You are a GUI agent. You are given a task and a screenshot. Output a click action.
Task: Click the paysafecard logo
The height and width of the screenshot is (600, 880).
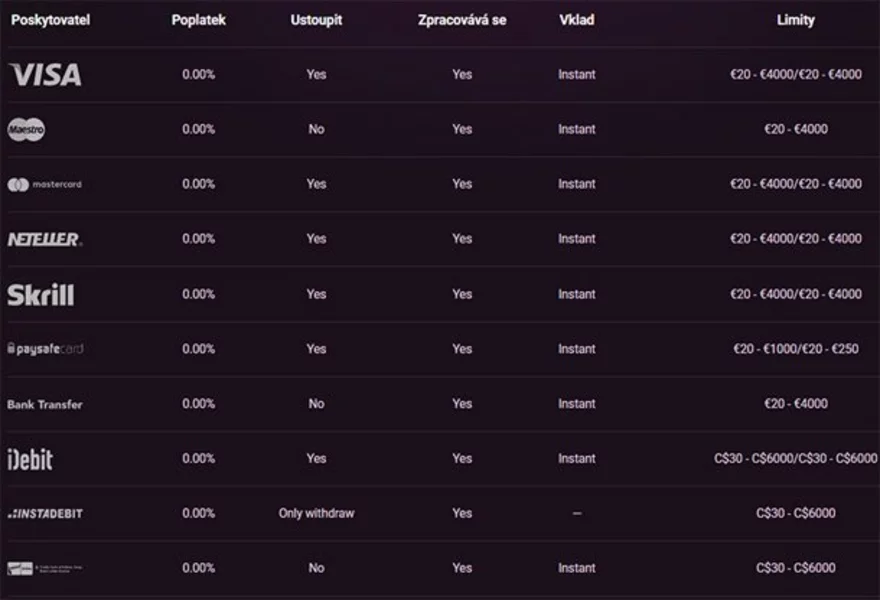click(x=45, y=349)
